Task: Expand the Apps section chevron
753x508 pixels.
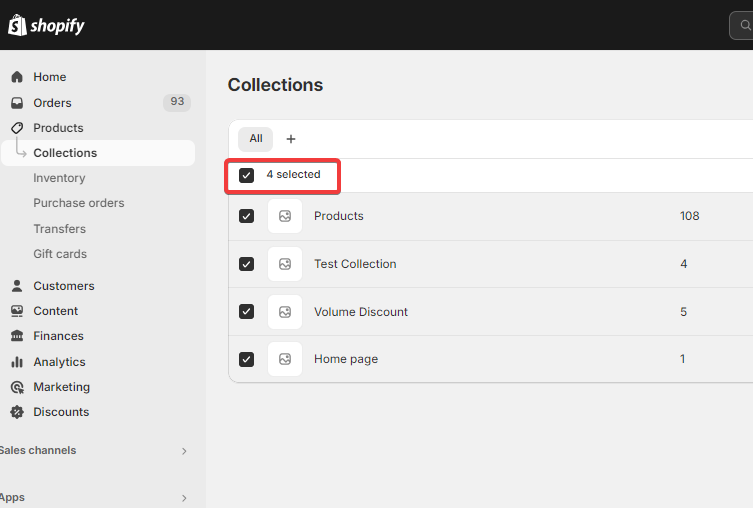Action: (x=184, y=498)
